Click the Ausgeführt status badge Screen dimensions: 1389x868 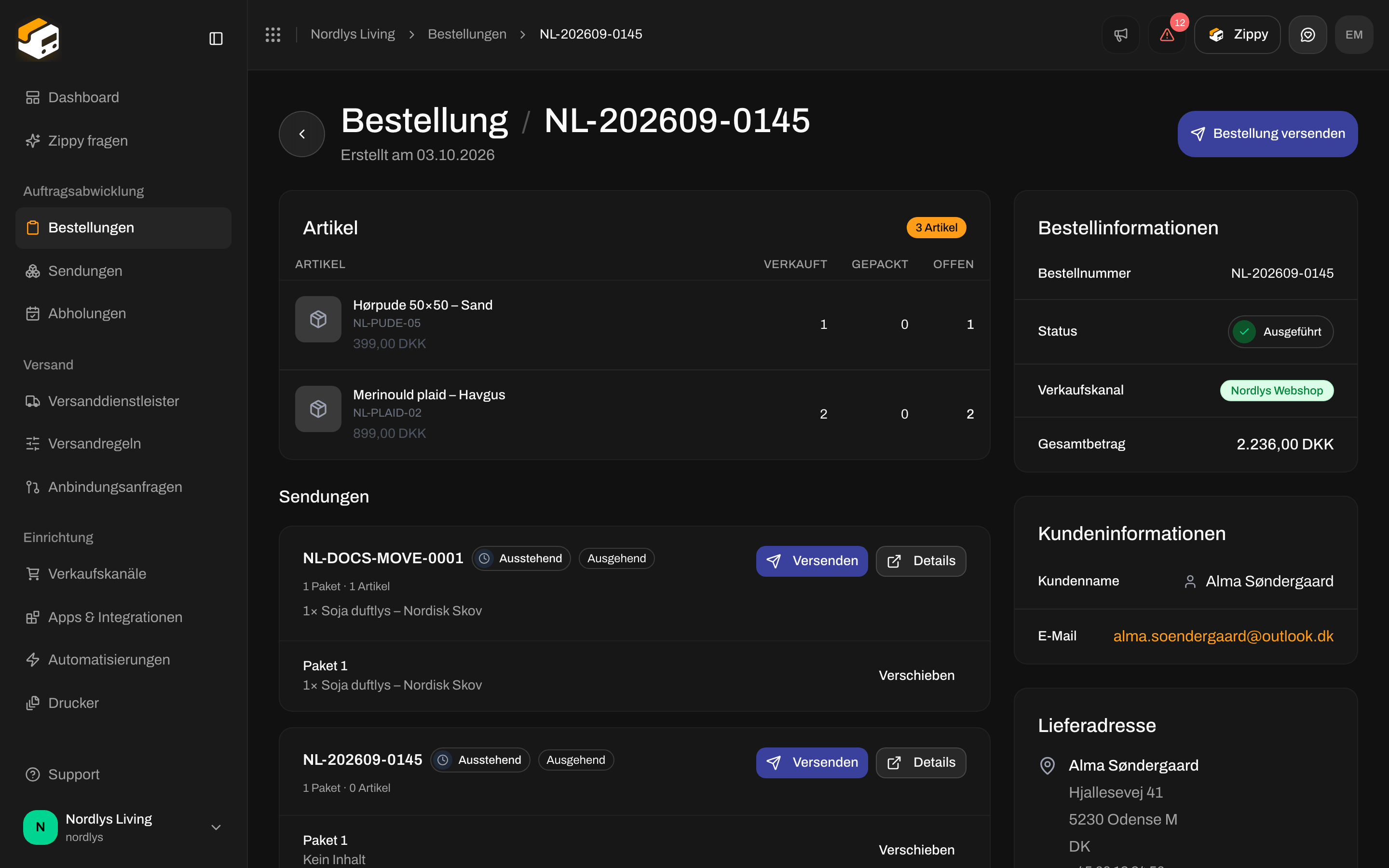(x=1280, y=332)
